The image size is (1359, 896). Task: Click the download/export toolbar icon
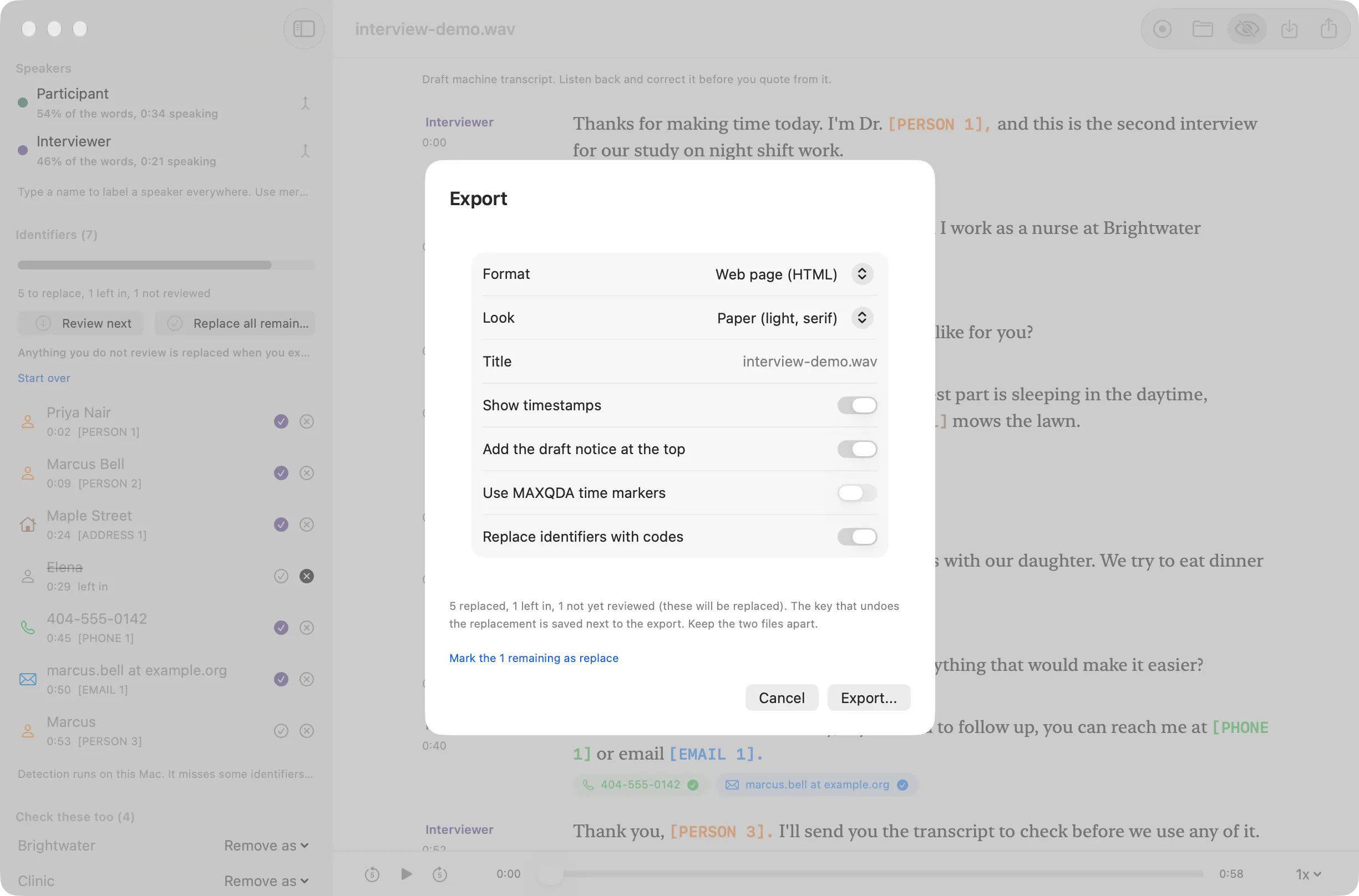(1289, 29)
